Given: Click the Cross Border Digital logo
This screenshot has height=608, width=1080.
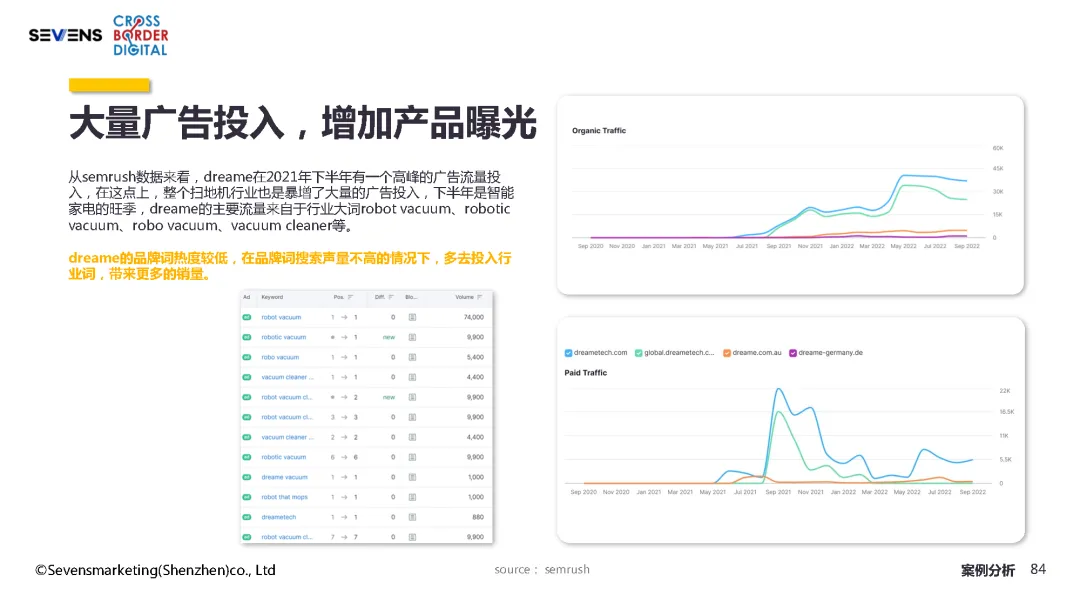Looking at the screenshot, I should pyautogui.click(x=141, y=35).
